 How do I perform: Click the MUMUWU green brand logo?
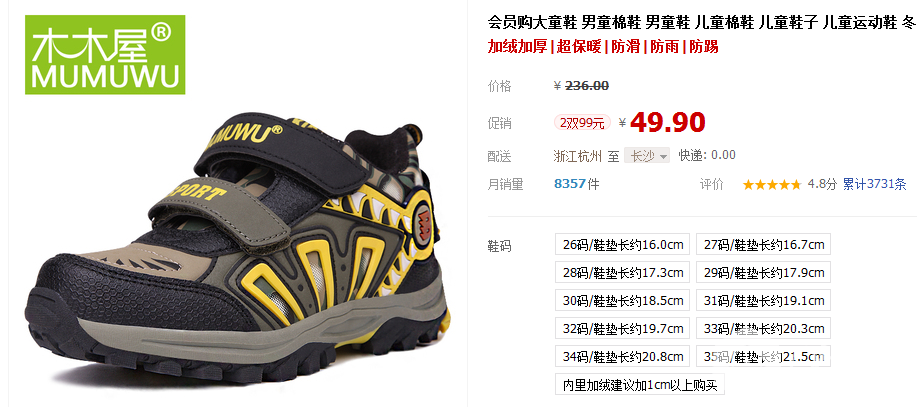(x=105, y=55)
